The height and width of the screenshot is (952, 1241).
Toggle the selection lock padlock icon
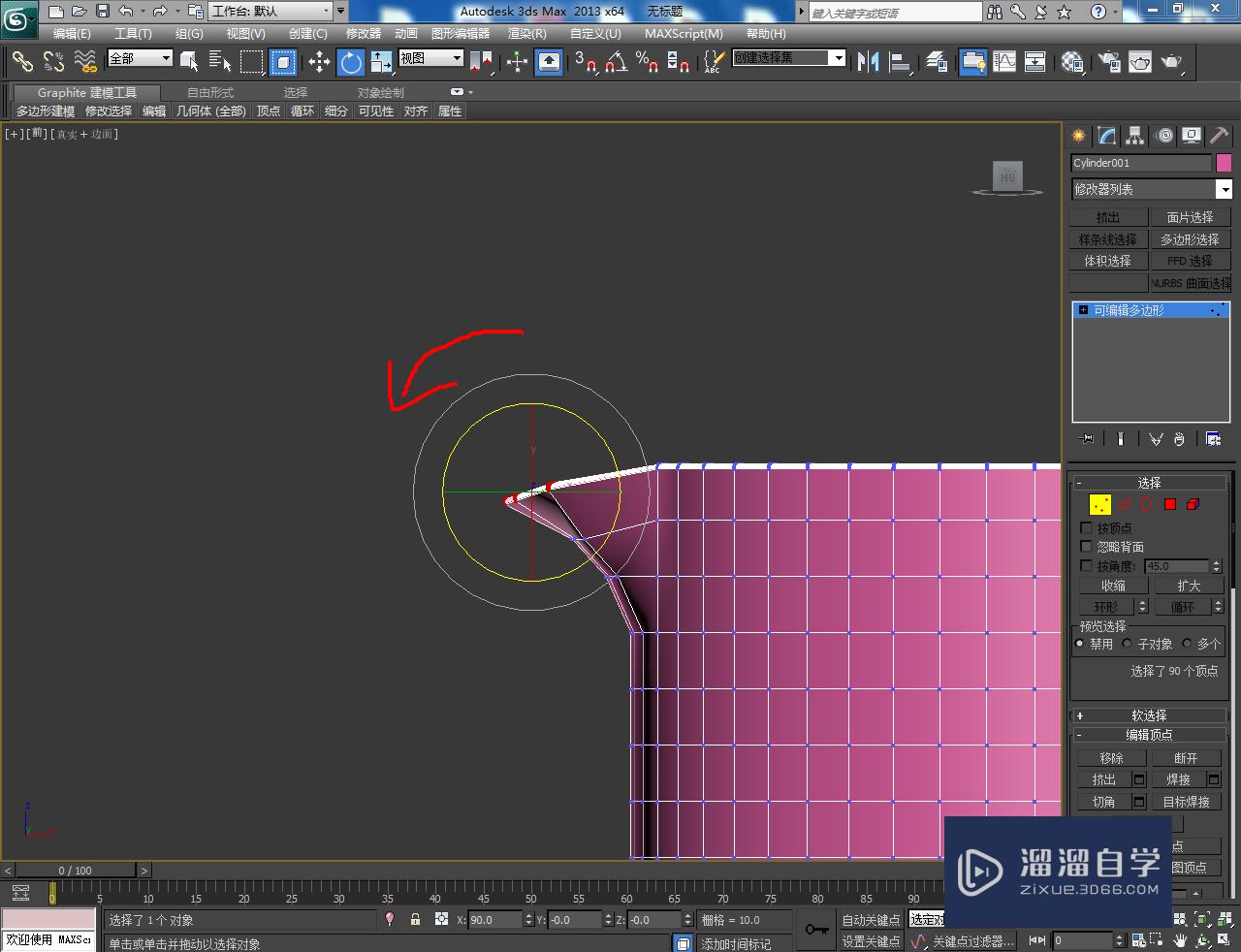(415, 919)
